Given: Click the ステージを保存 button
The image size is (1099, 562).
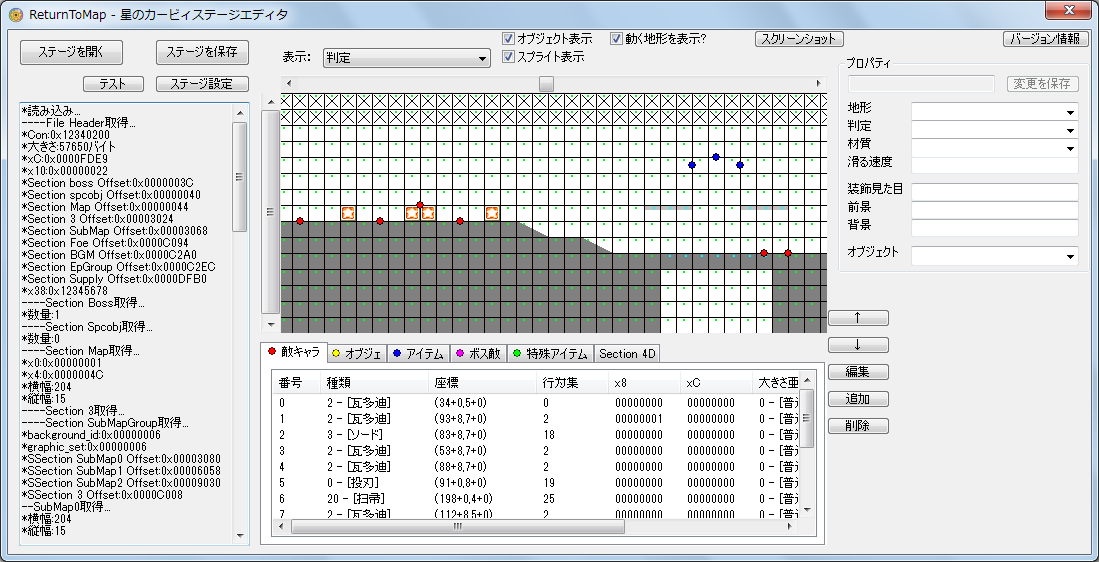Looking at the screenshot, I should click(202, 52).
